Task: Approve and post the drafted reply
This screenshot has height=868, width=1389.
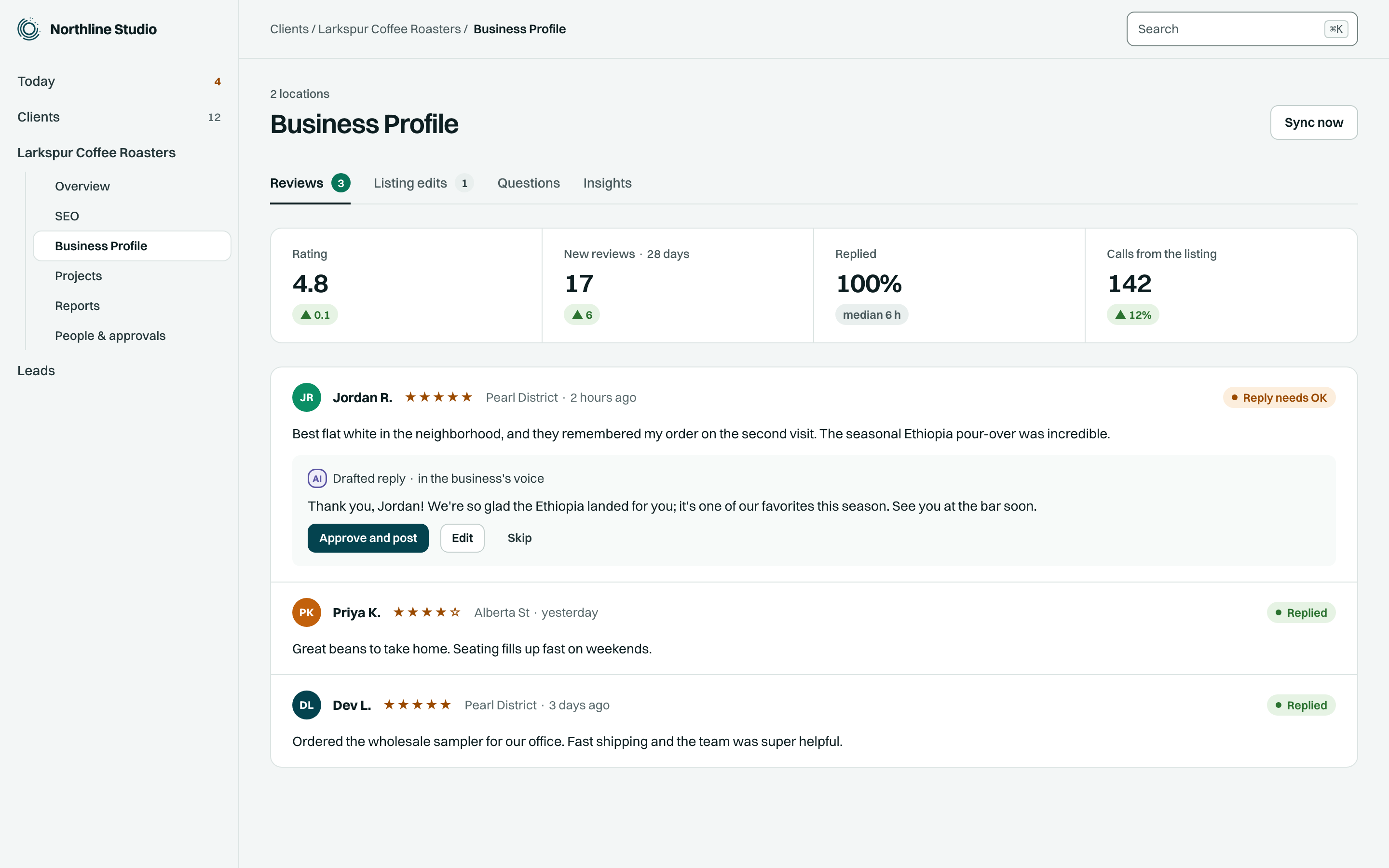Action: click(368, 538)
